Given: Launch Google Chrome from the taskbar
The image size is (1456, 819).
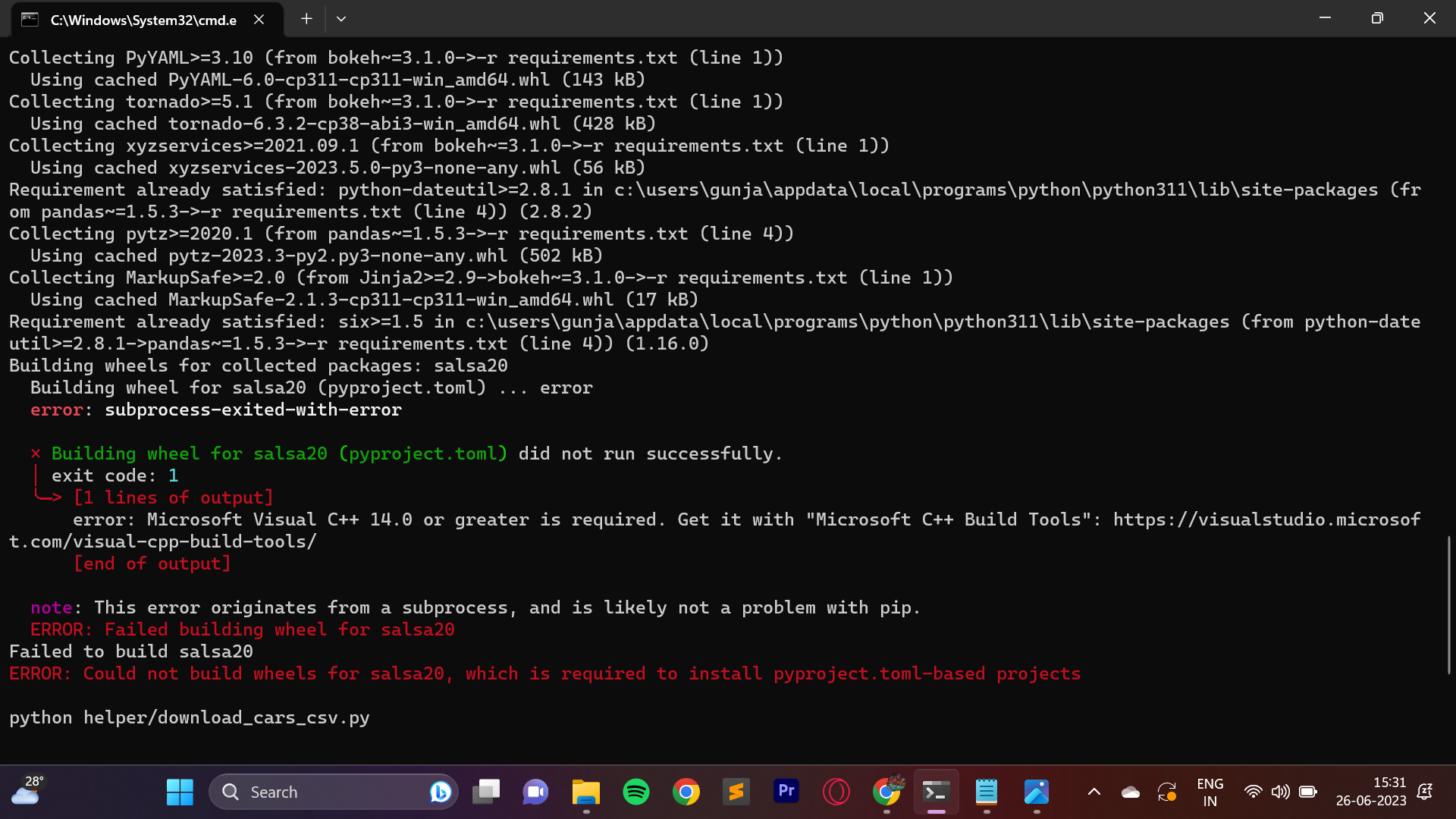Looking at the screenshot, I should [x=686, y=791].
